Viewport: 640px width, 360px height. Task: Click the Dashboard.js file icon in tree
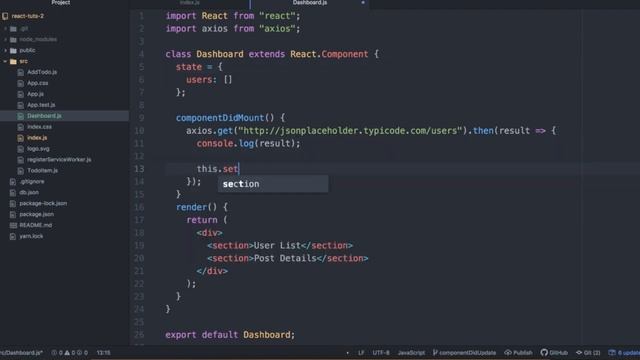point(20,116)
